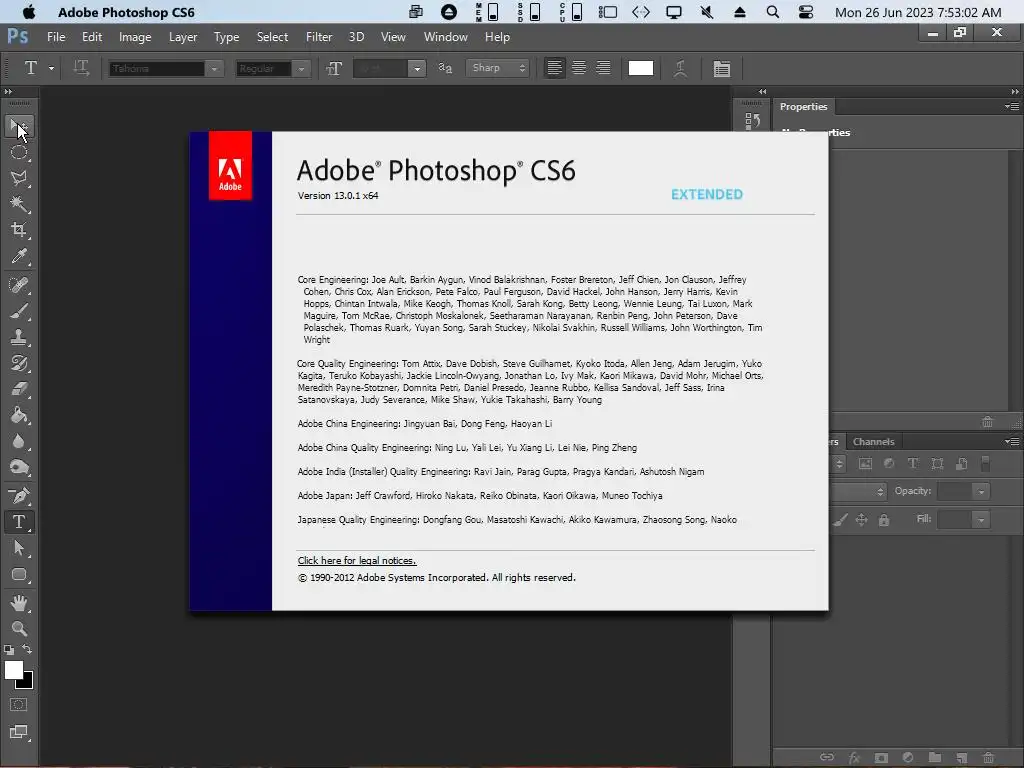Select the Brush tool
Screen dimensions: 1024x768
click(x=19, y=311)
